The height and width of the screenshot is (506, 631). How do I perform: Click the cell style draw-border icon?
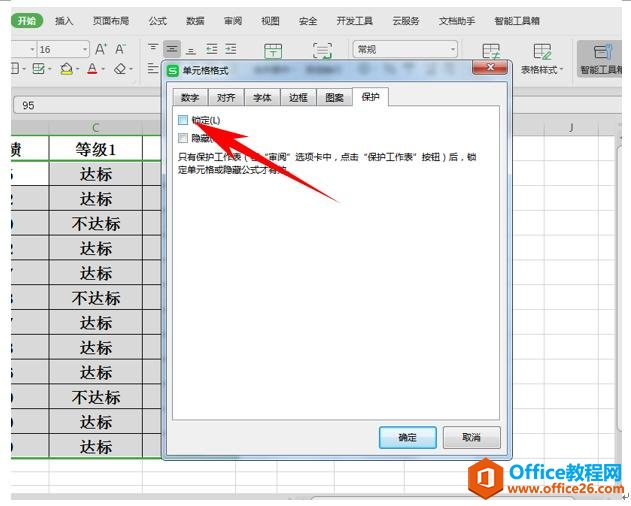[38, 69]
